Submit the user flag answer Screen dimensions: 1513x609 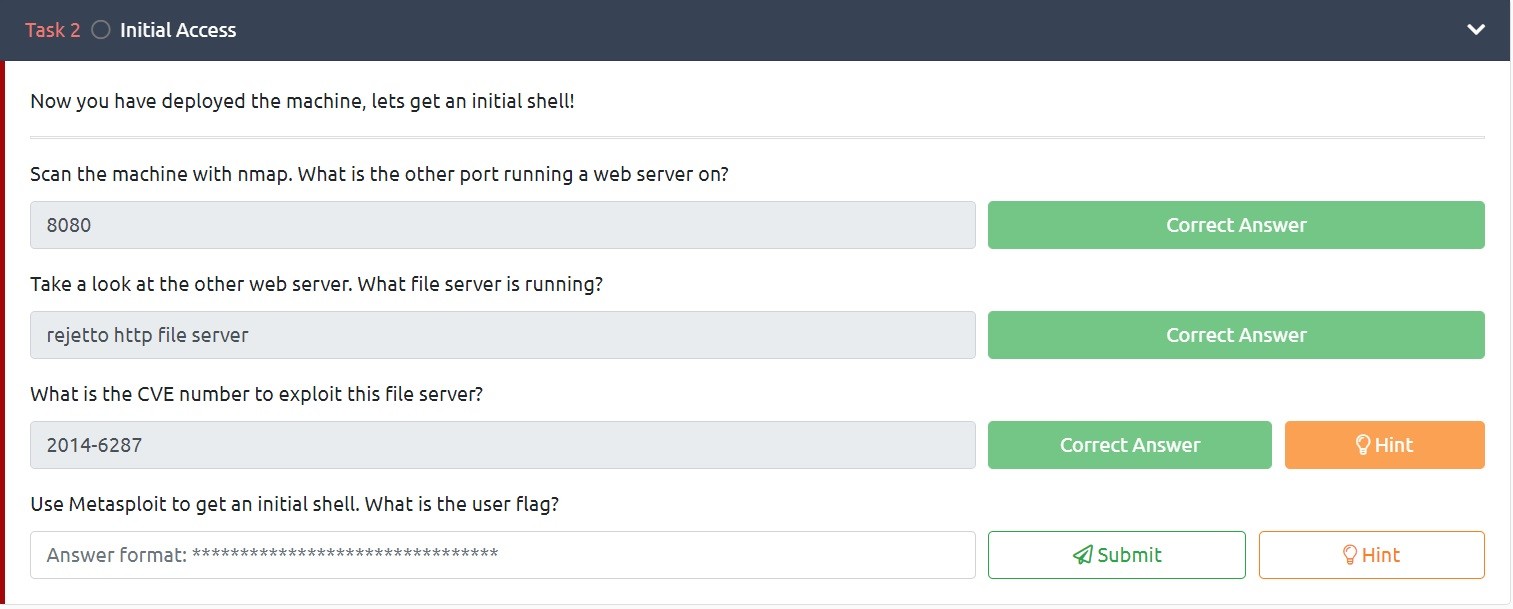pyautogui.click(x=1116, y=555)
